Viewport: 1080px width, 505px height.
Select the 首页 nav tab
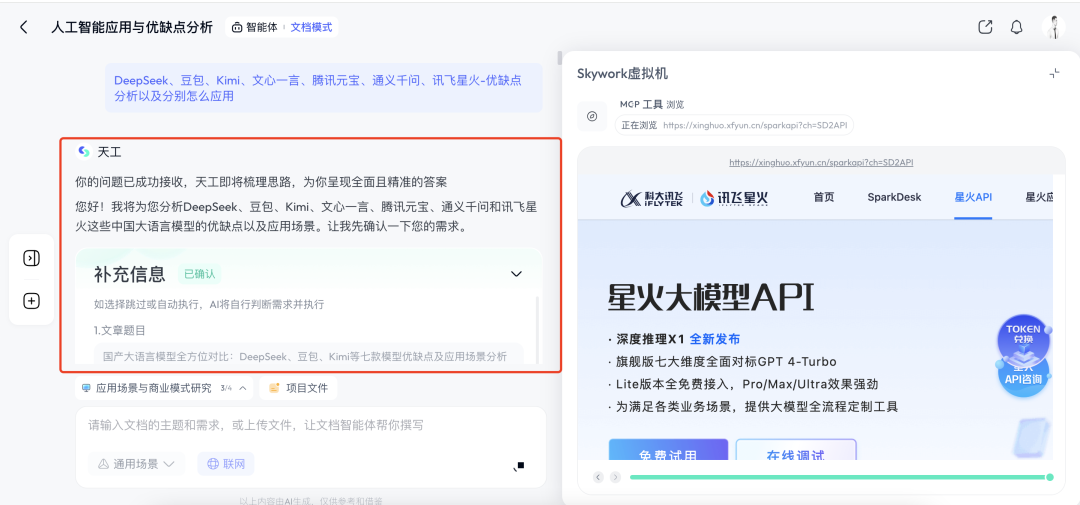click(x=824, y=198)
